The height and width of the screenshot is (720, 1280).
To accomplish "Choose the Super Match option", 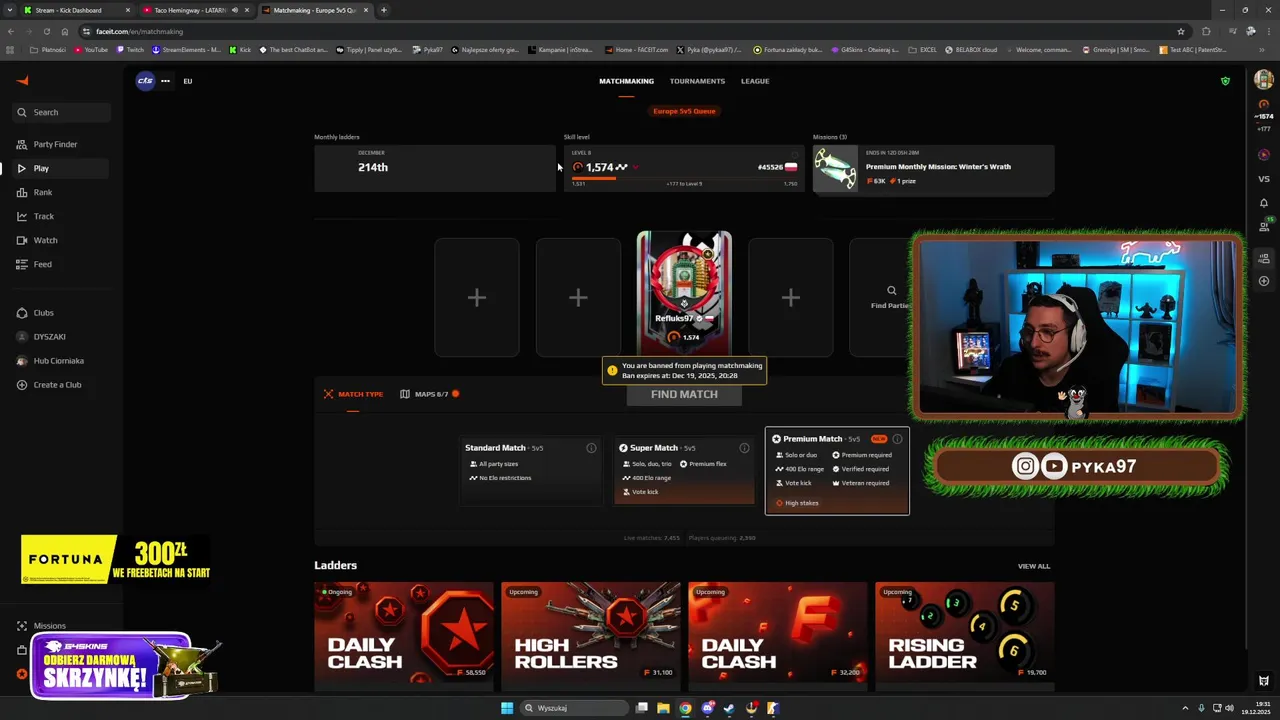I will [x=684, y=471].
